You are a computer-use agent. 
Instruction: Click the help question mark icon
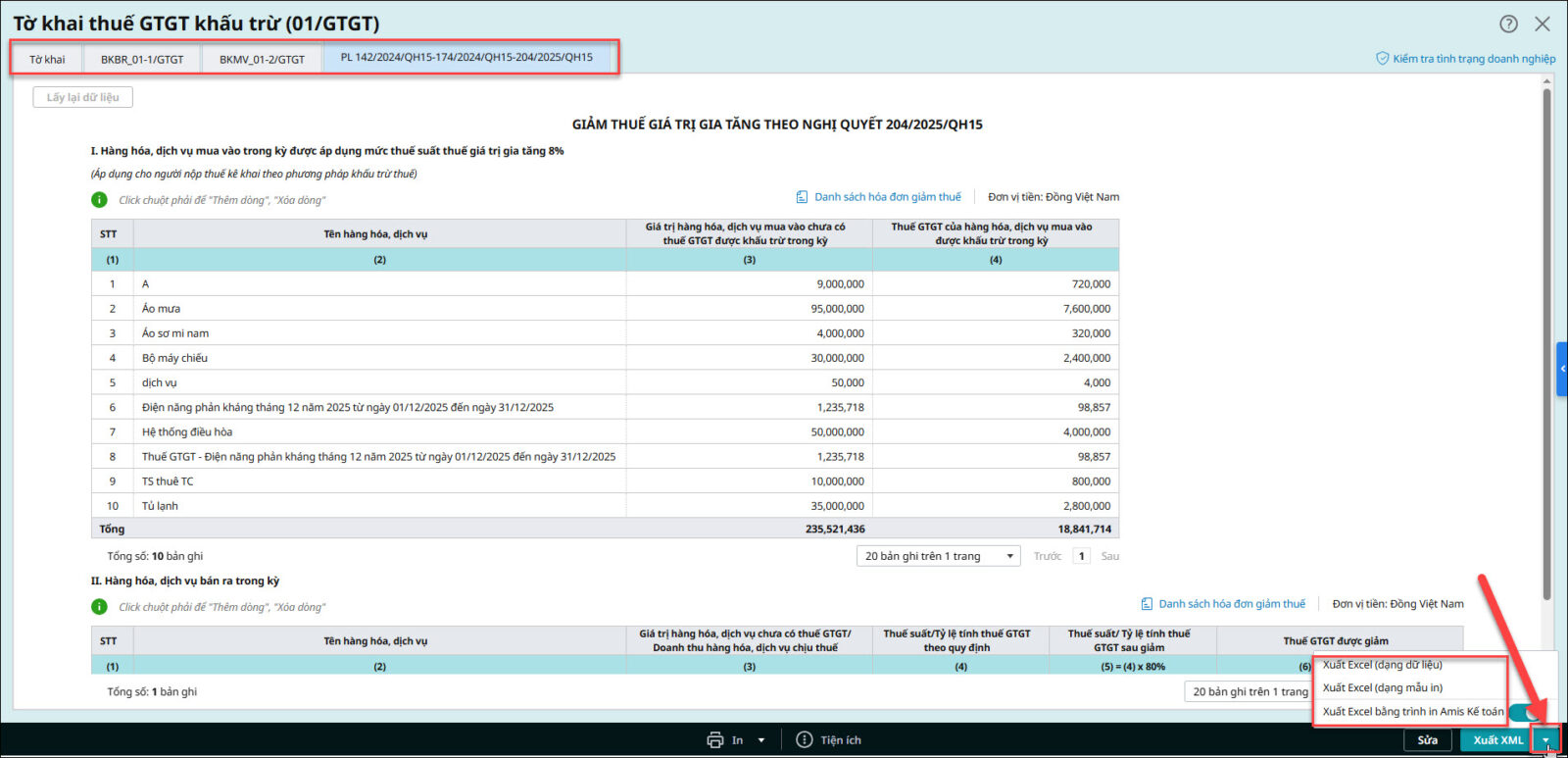click(x=1508, y=24)
